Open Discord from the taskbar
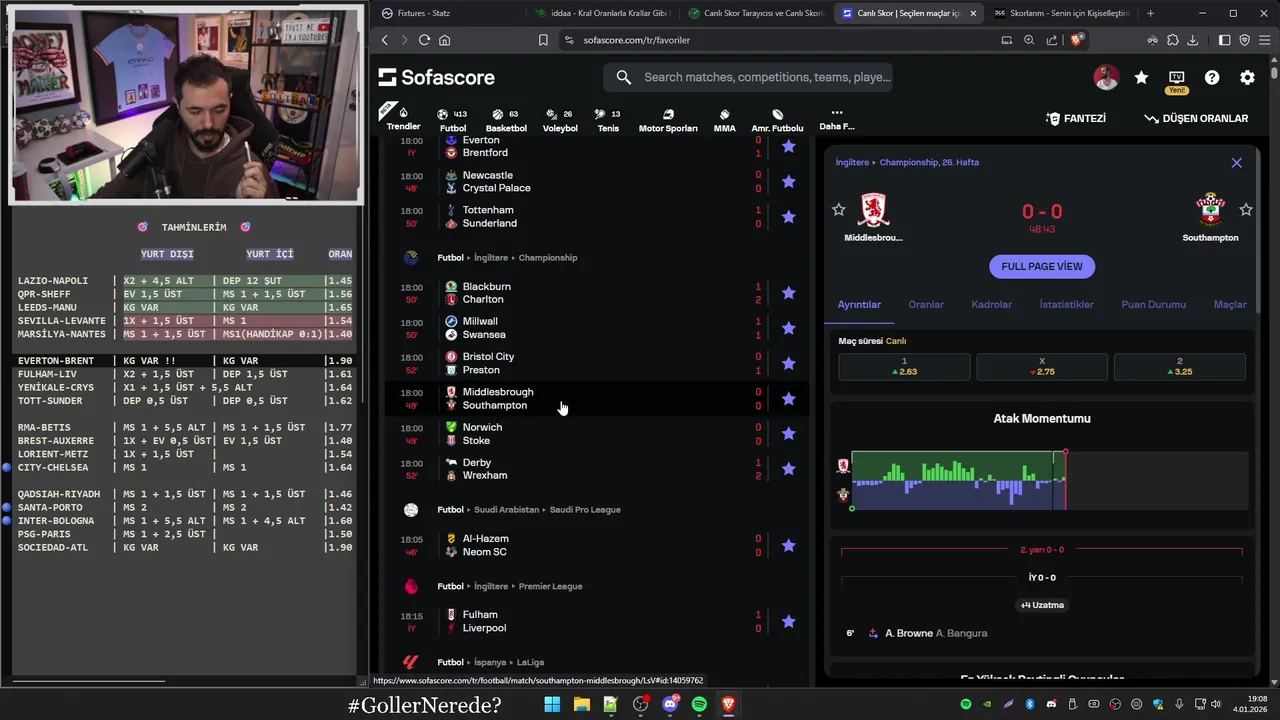1280x720 pixels. click(x=670, y=704)
